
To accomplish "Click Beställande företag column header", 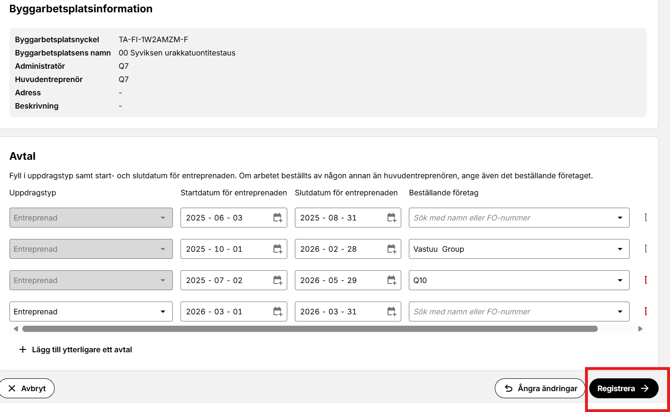I will [444, 193].
